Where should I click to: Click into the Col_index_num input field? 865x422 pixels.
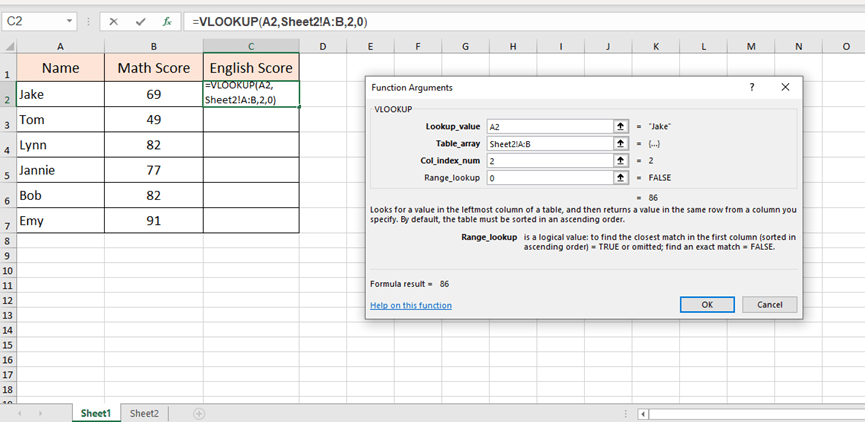click(550, 161)
